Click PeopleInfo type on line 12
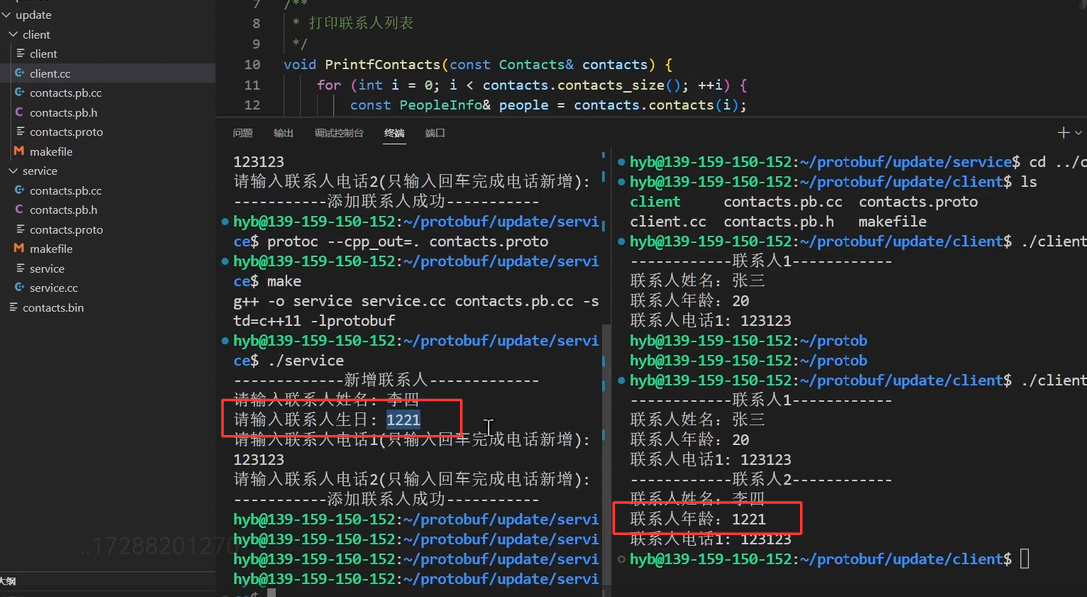1087x597 pixels. [x=440, y=105]
